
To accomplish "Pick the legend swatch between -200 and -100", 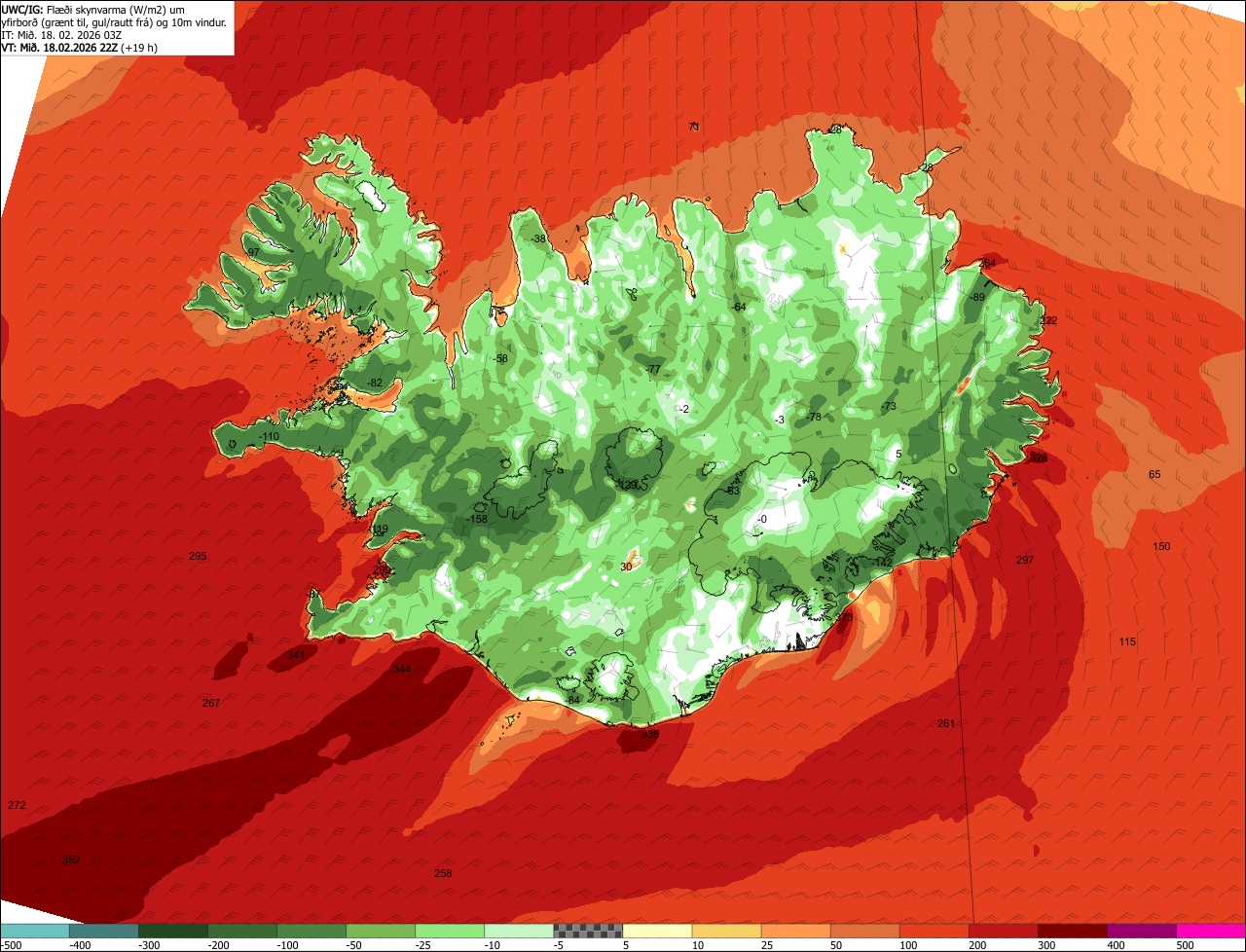I will (x=242, y=931).
